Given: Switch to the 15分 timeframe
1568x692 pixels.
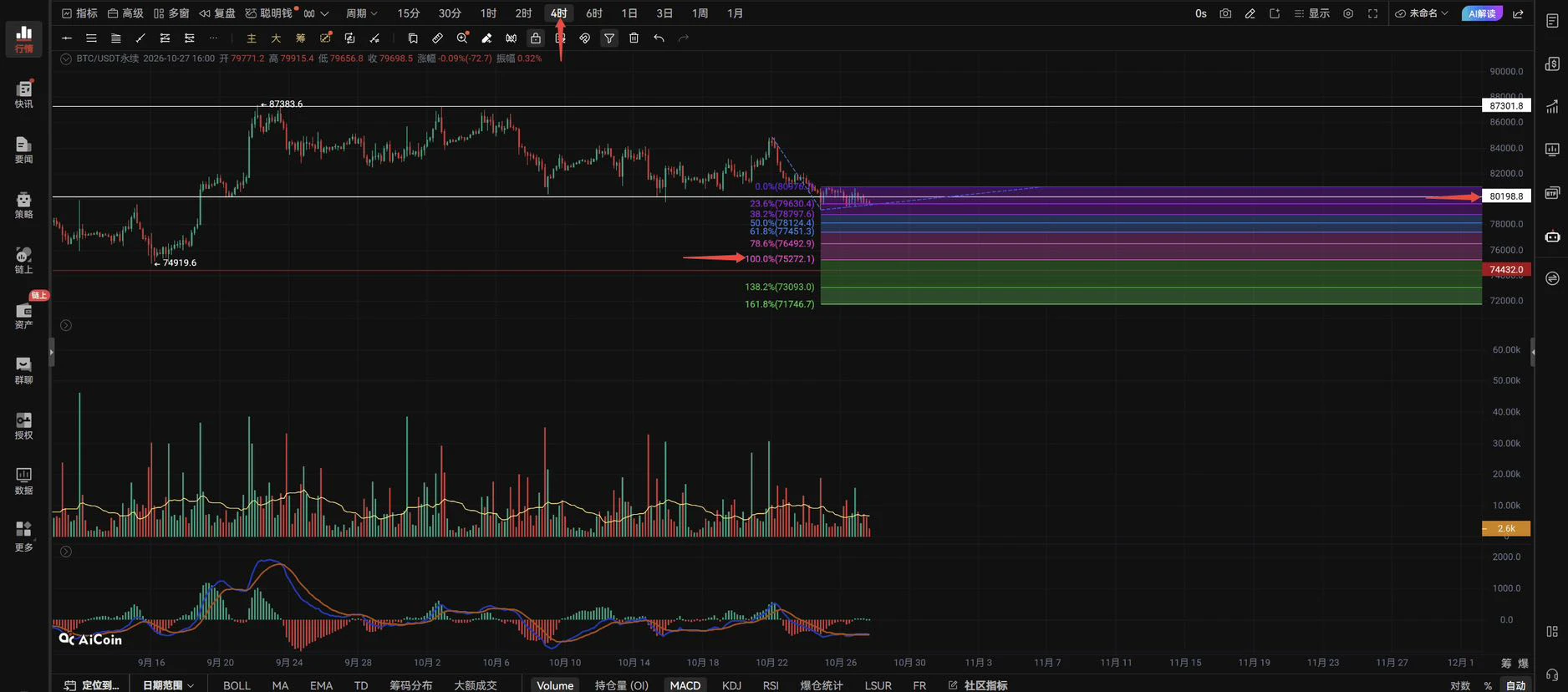Looking at the screenshot, I should pos(409,13).
